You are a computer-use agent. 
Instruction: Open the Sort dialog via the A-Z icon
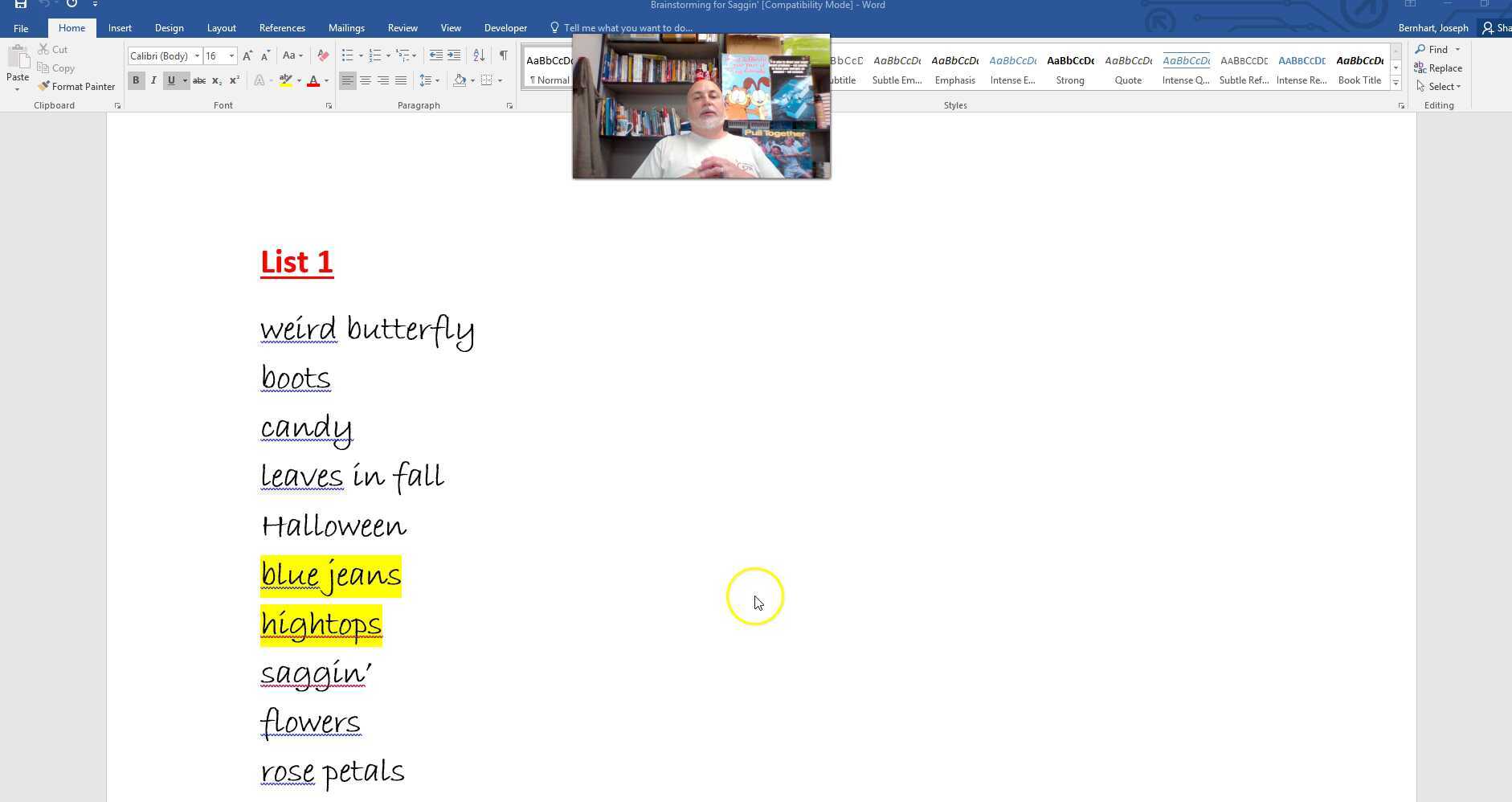pyautogui.click(x=480, y=55)
